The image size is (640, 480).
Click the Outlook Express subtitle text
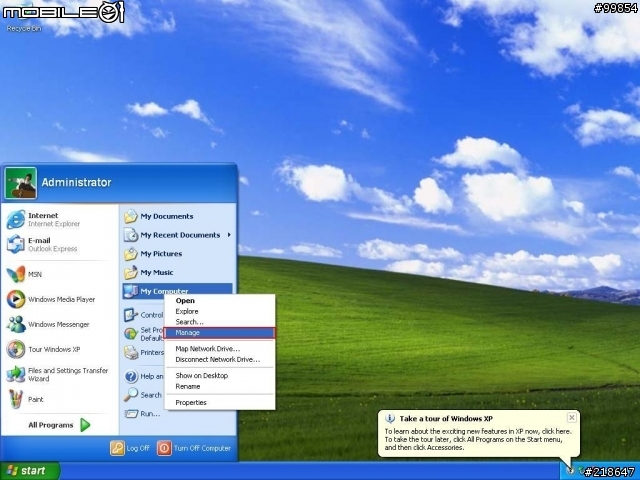pos(52,249)
